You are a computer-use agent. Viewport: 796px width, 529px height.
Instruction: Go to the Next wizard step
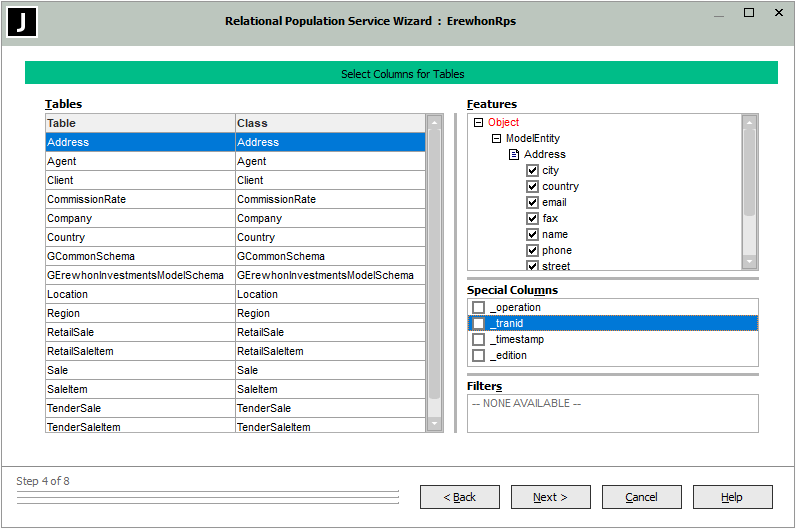coord(550,497)
